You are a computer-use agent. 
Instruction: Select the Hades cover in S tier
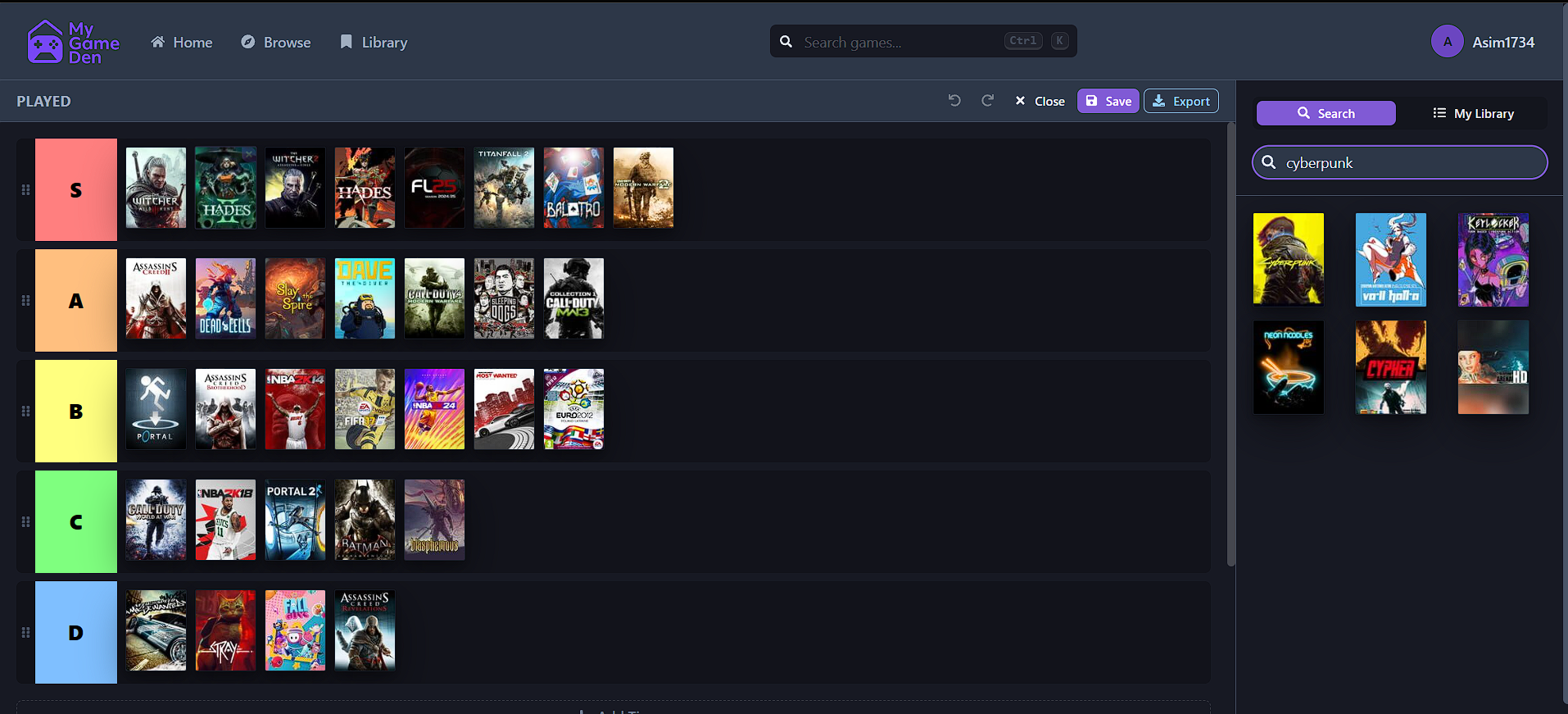tap(365, 188)
